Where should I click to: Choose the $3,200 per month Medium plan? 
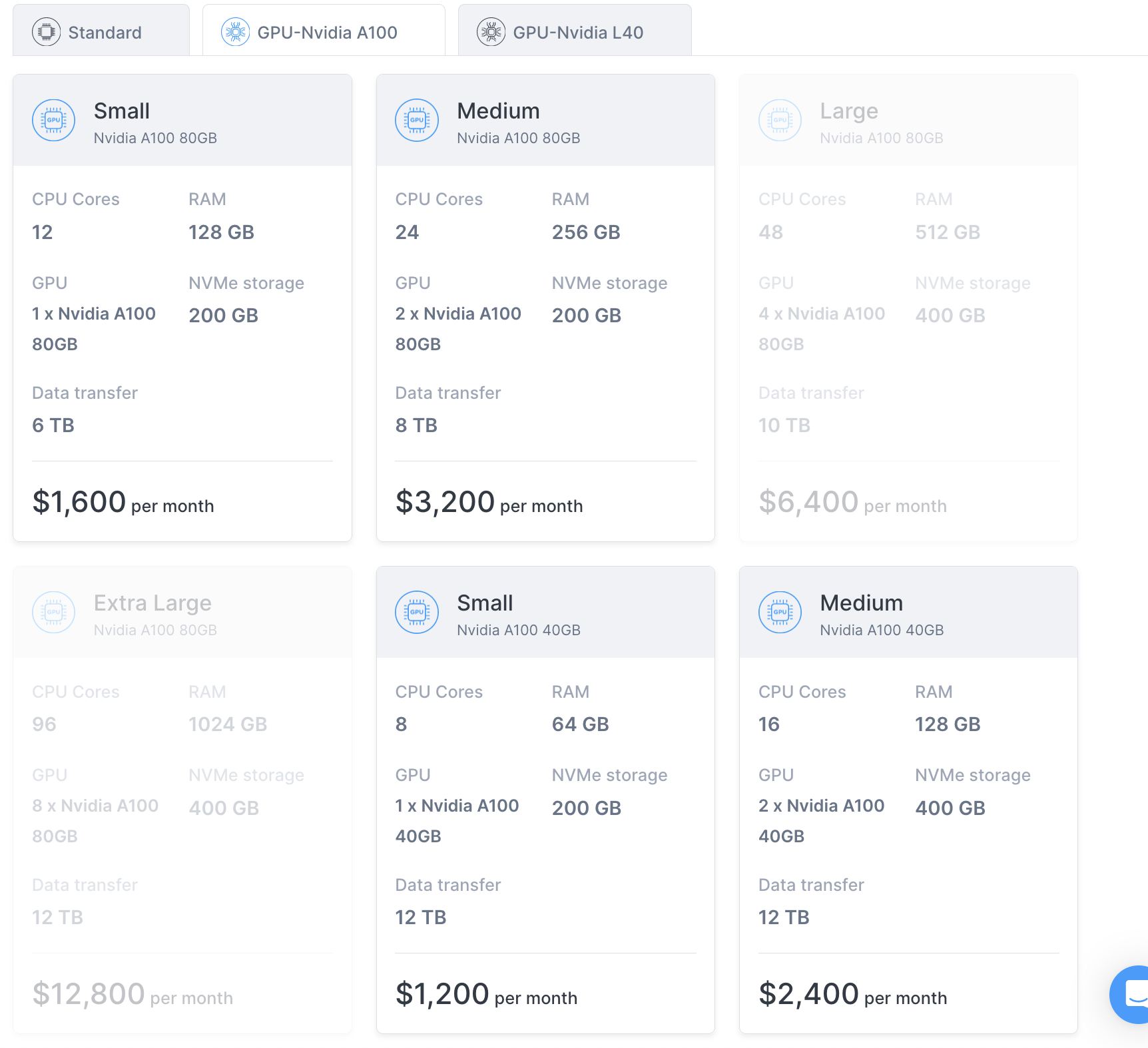(545, 306)
